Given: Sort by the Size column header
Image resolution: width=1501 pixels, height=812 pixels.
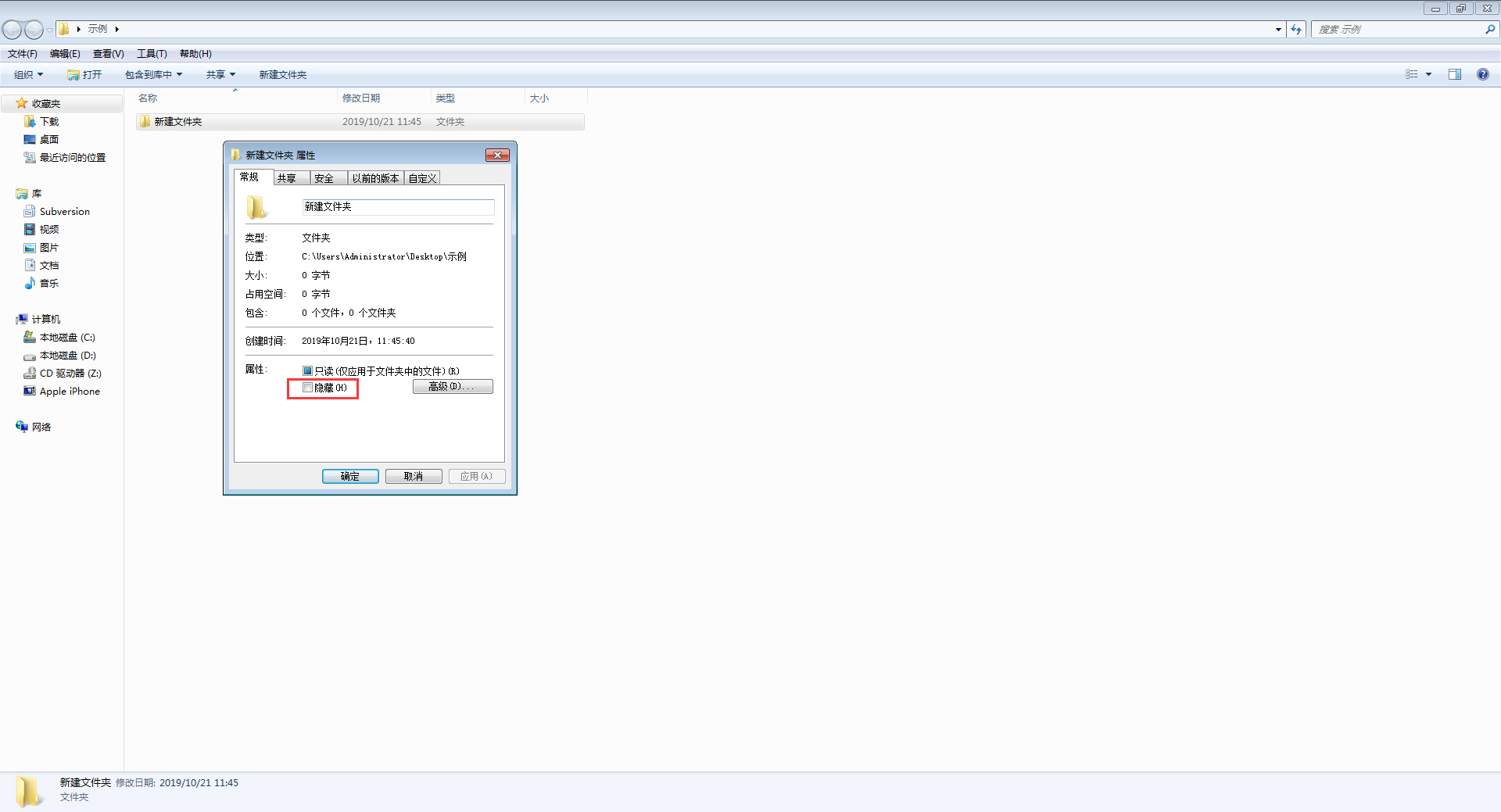Looking at the screenshot, I should pos(556,98).
